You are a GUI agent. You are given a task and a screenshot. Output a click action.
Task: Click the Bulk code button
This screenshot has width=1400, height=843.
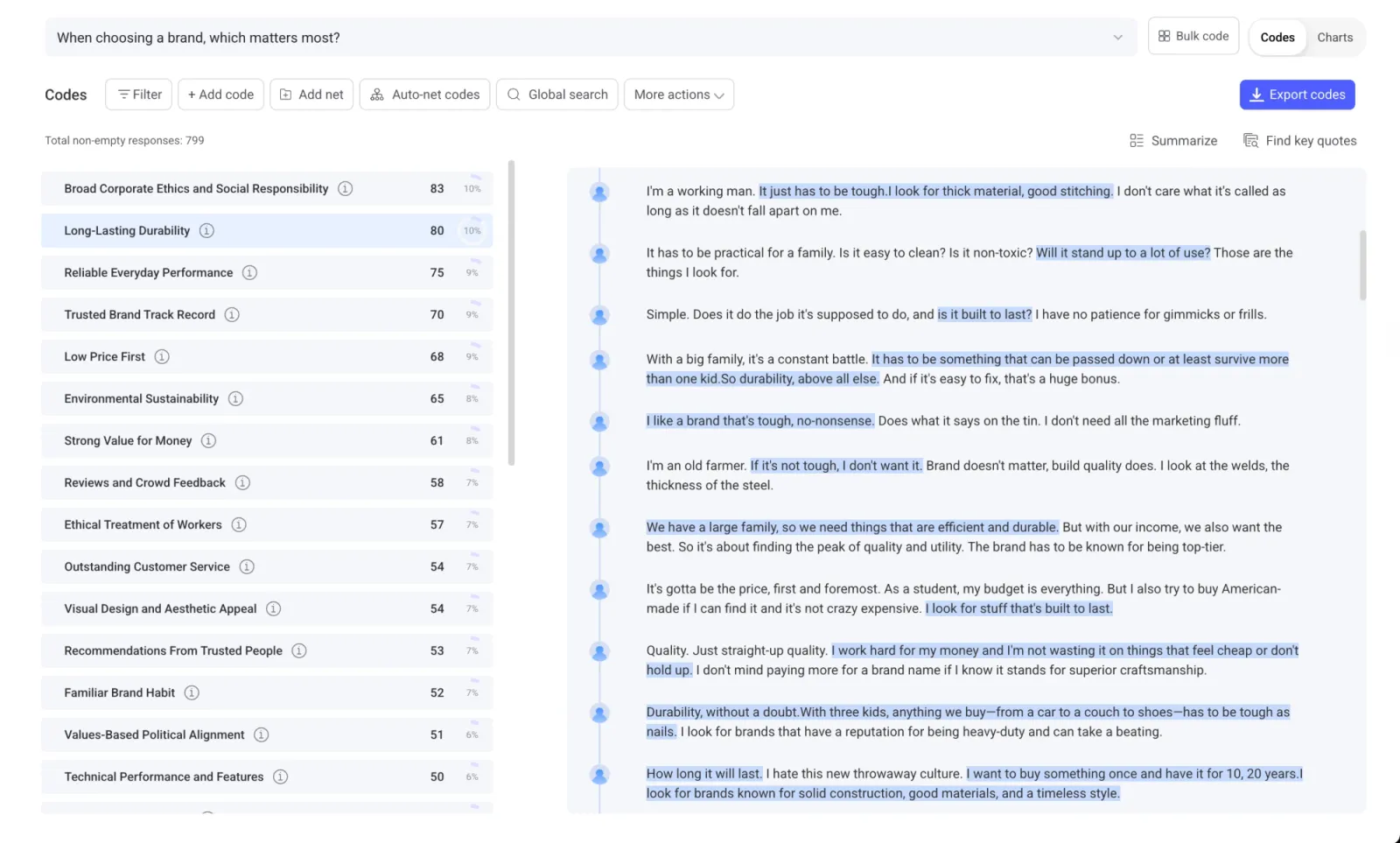click(1193, 37)
